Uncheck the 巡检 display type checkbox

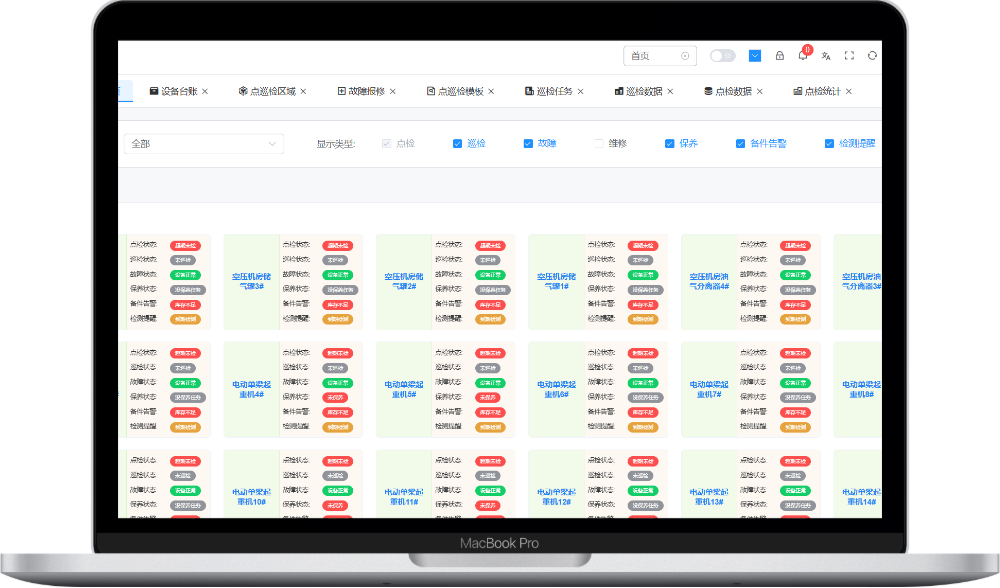[458, 143]
